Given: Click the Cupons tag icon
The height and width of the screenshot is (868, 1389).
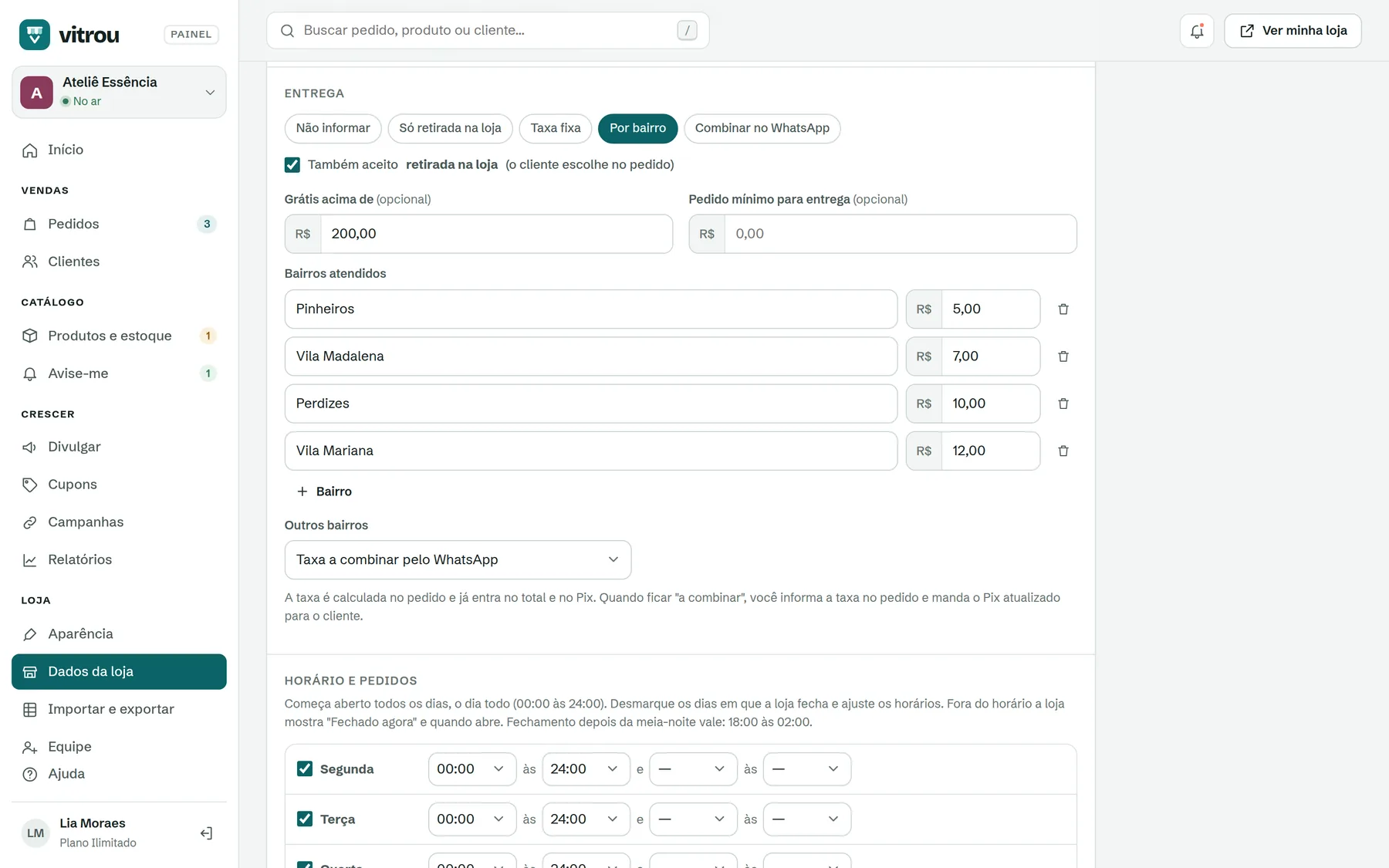Looking at the screenshot, I should tap(30, 485).
